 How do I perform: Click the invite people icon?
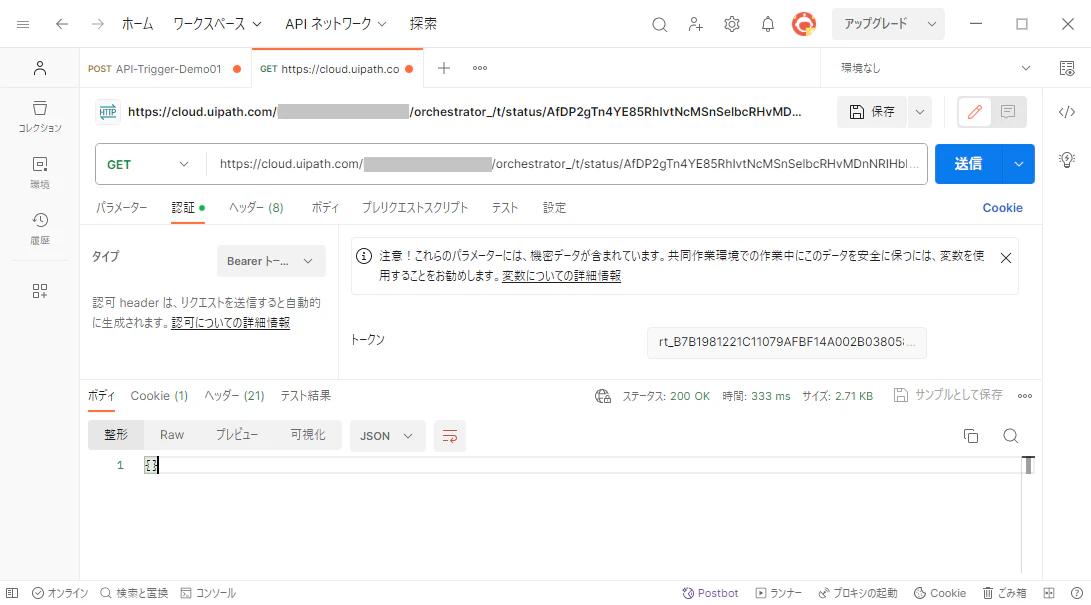(x=695, y=24)
